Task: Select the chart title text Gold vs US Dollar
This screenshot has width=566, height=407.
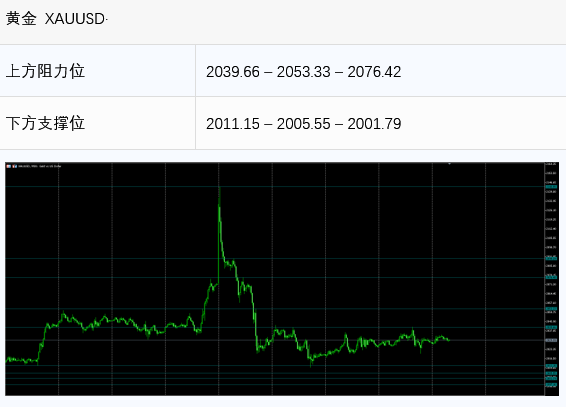Action: tap(50, 166)
